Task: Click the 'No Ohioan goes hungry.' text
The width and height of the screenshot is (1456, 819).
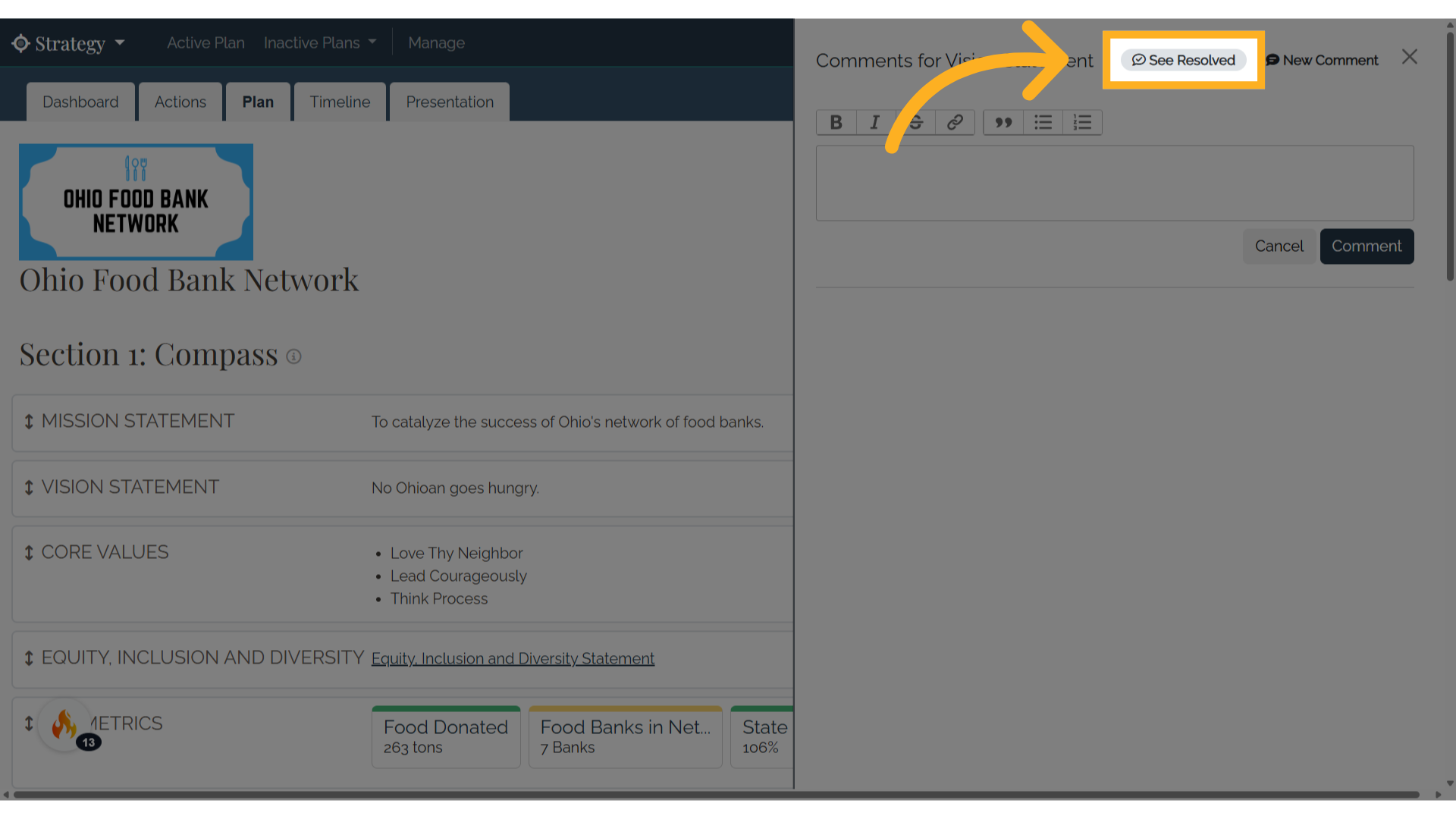Action: 455,488
